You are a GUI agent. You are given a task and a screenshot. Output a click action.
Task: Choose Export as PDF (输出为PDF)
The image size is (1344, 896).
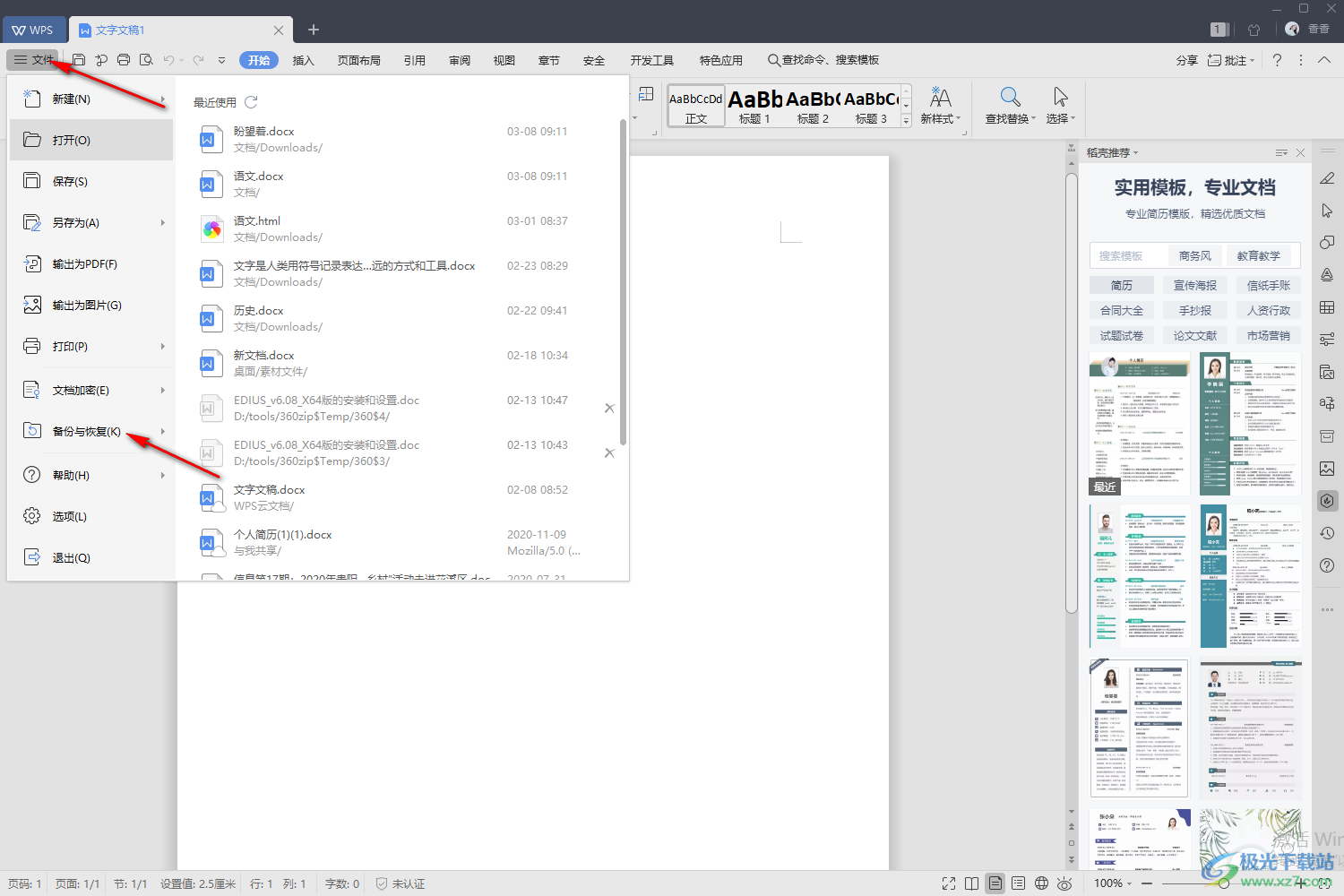coord(91,263)
